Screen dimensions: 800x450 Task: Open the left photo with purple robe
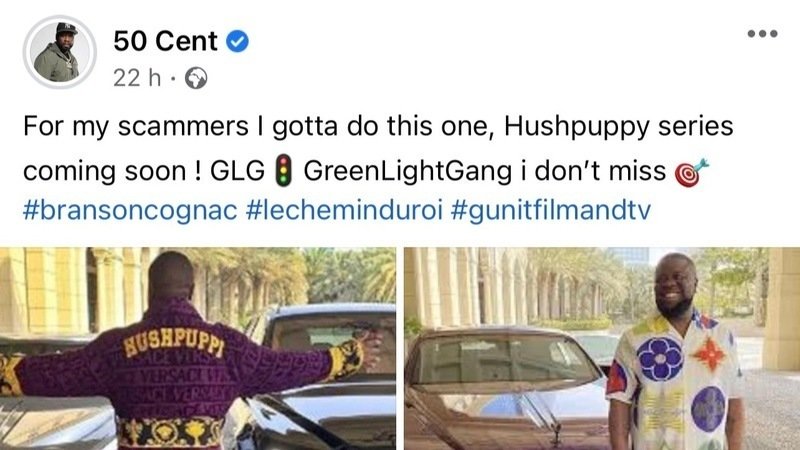[x=198, y=348]
